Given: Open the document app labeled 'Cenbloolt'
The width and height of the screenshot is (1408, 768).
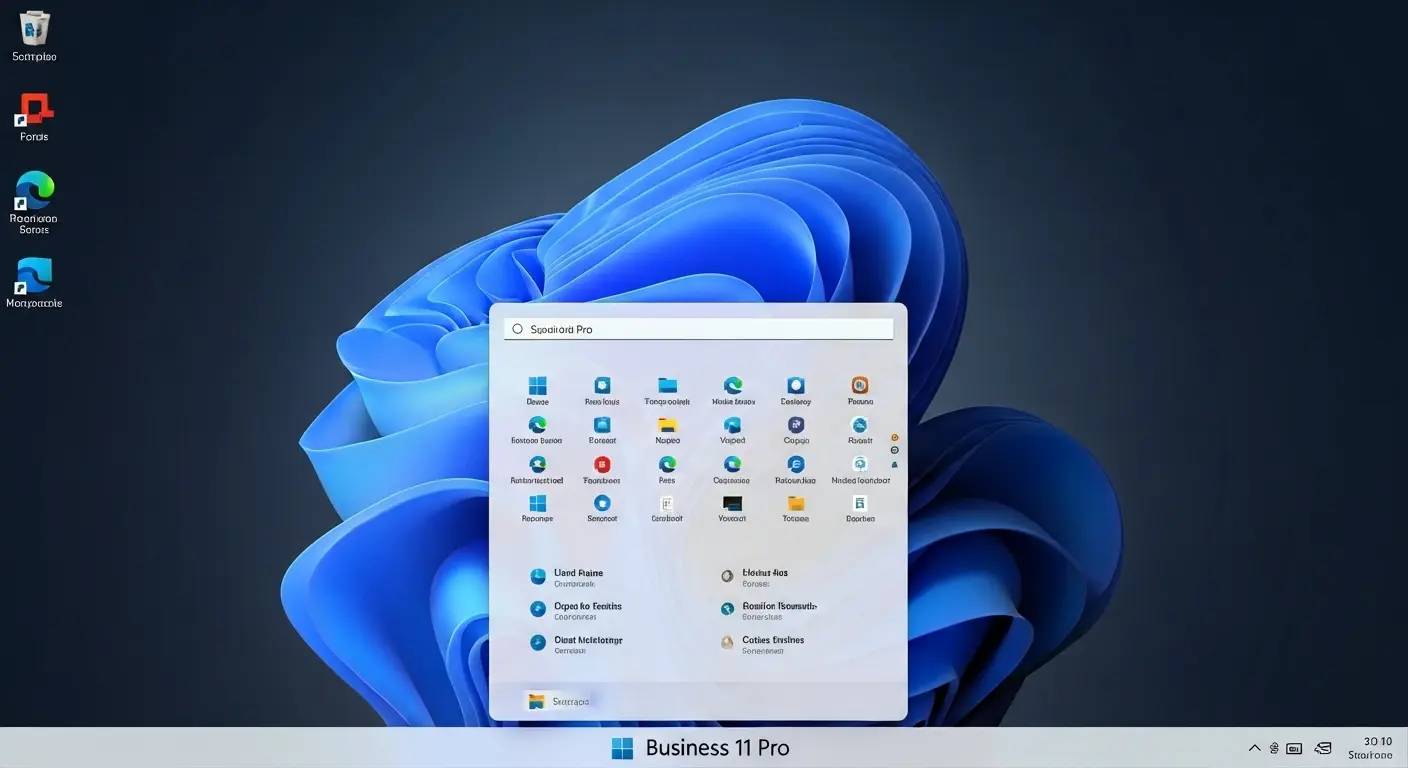Looking at the screenshot, I should [x=667, y=510].
